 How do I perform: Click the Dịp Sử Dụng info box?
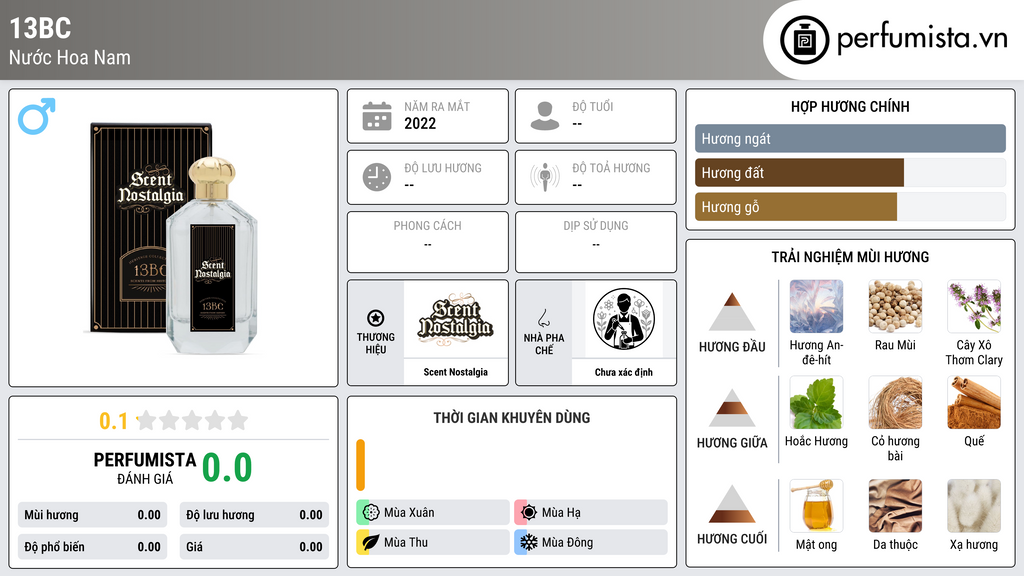pyautogui.click(x=596, y=242)
